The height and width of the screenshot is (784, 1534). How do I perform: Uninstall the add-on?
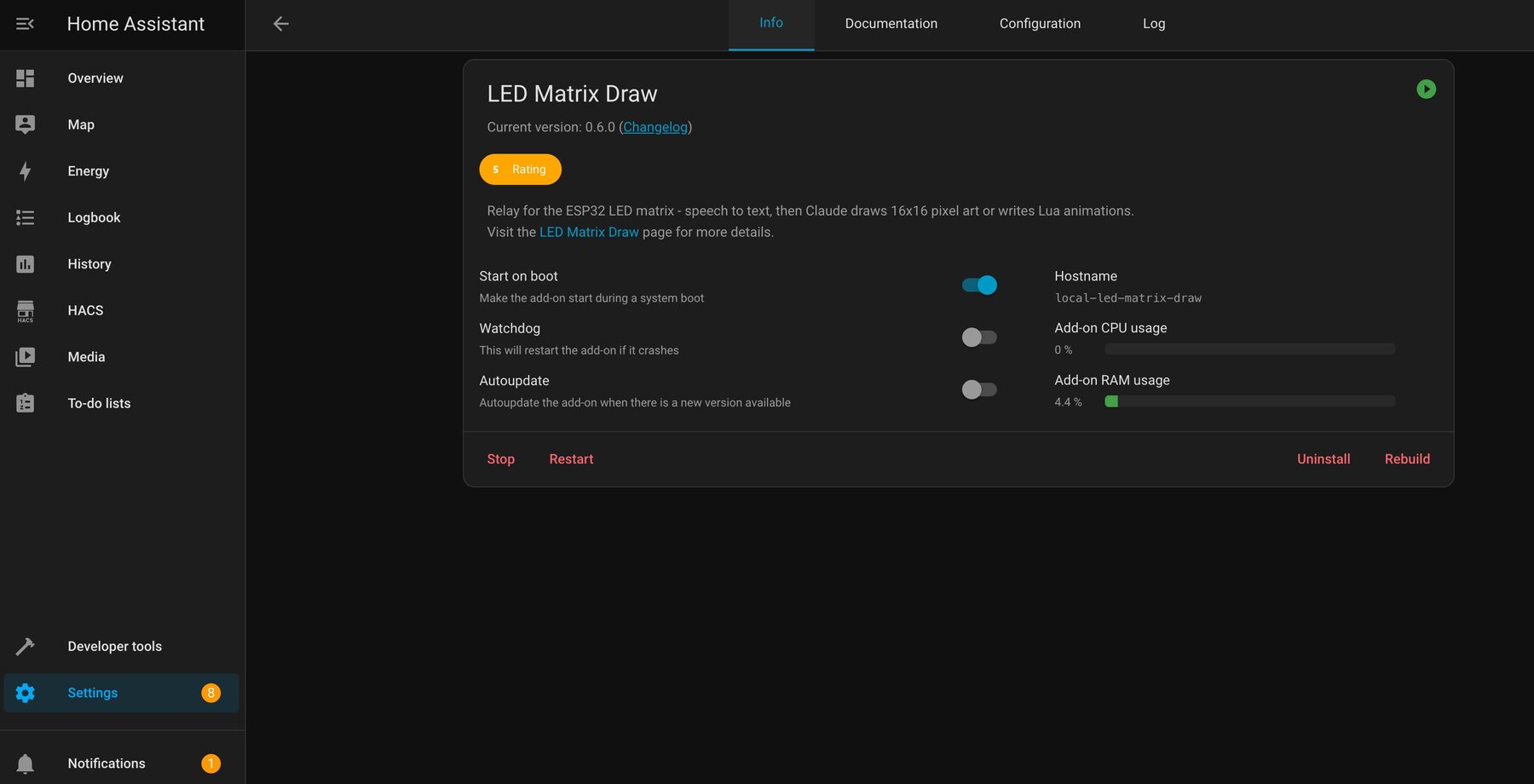tap(1324, 459)
